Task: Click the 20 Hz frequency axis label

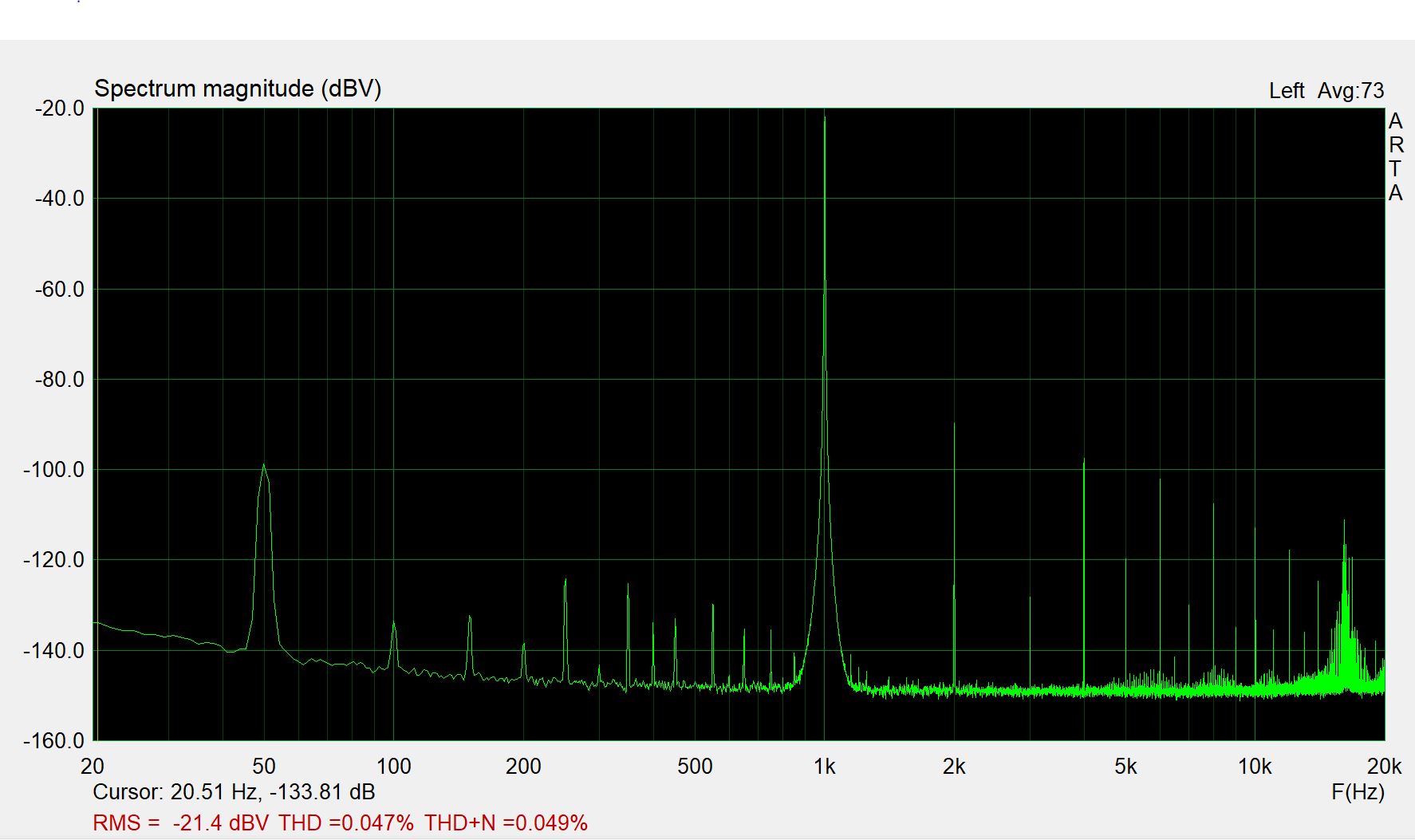Action: pos(93,767)
